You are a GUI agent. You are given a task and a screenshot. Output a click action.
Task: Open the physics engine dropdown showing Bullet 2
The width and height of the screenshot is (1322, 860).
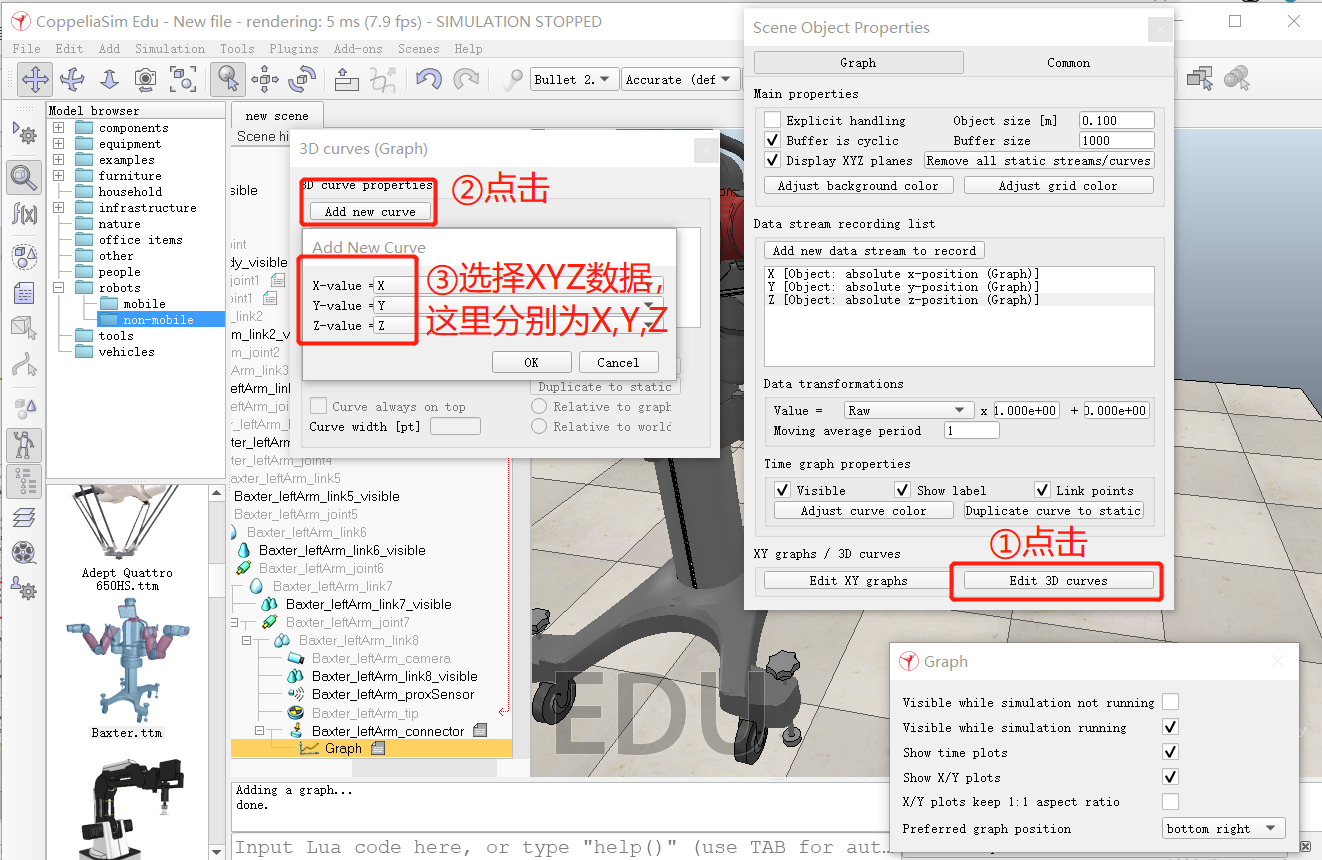[x=573, y=79]
